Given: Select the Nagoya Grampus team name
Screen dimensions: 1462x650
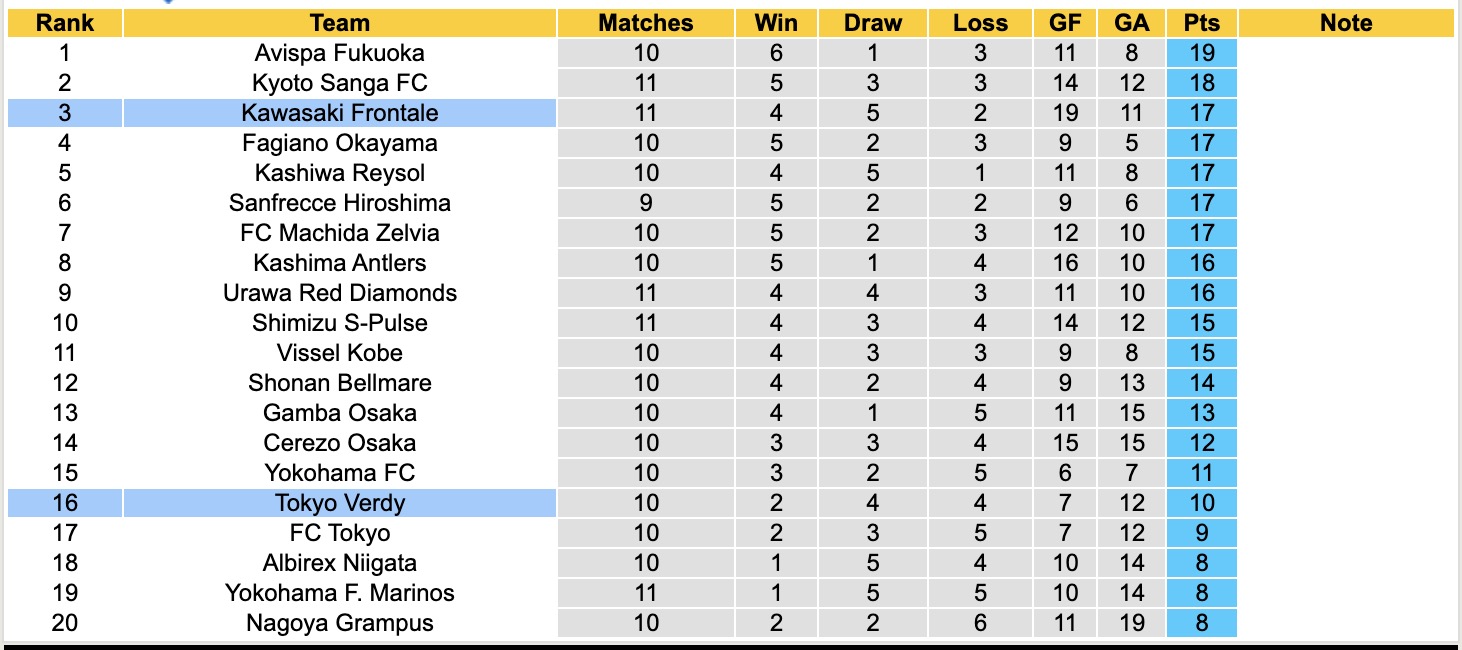Looking at the screenshot, I should 340,623.
